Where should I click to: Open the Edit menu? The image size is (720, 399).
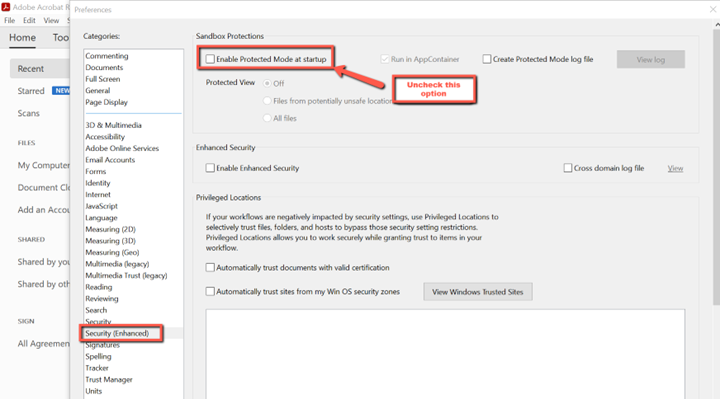coord(29,21)
